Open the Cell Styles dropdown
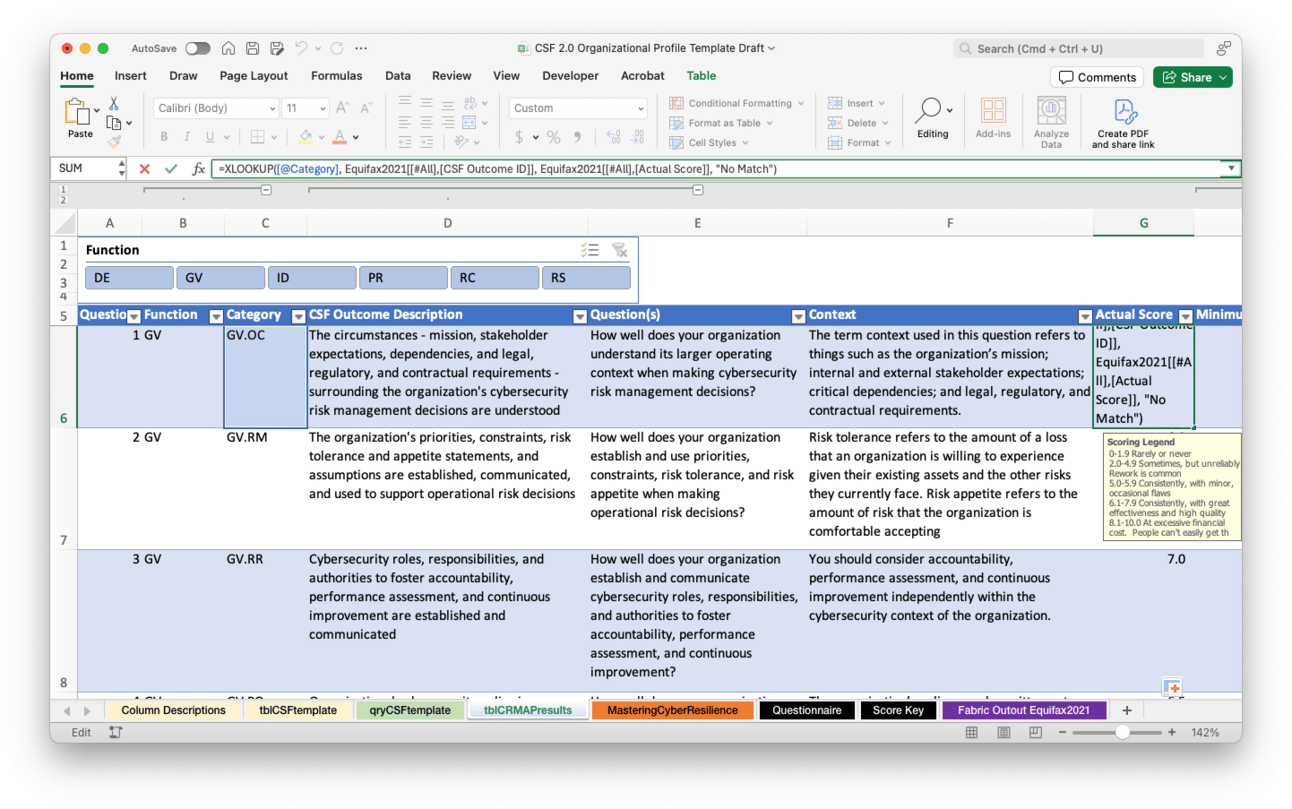 tap(708, 143)
